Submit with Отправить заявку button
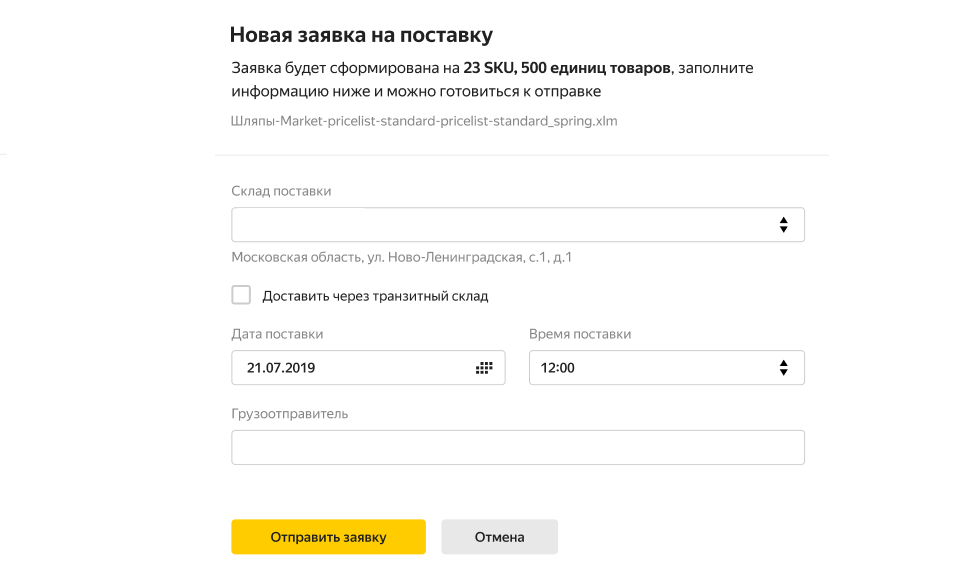Screen dimensions: 958x578 pyautogui.click(x=328, y=537)
